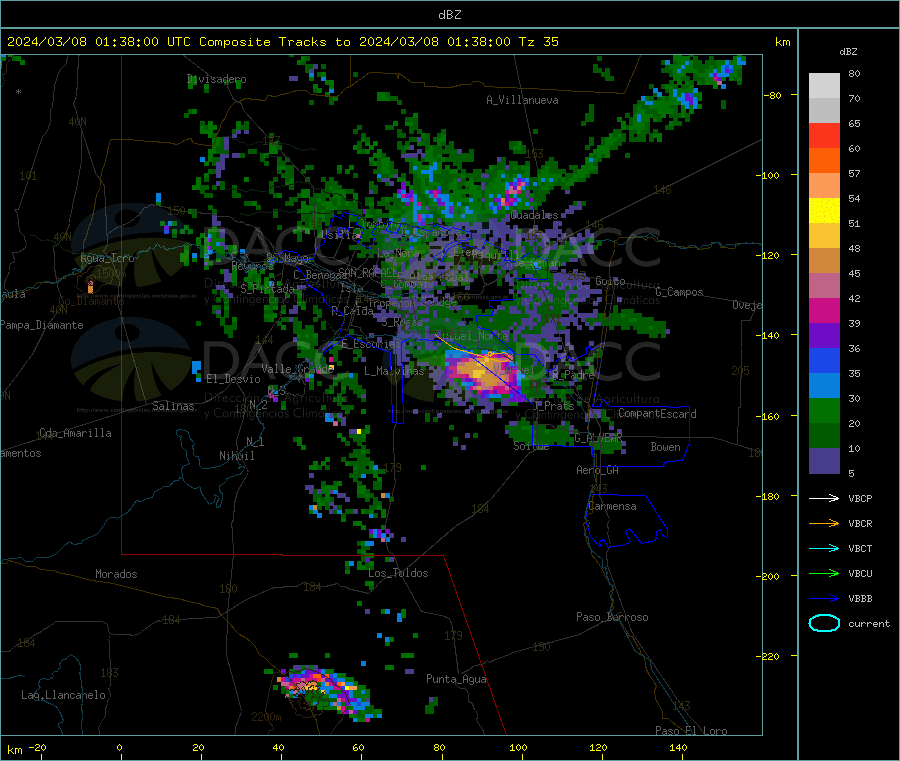The width and height of the screenshot is (900, 761).
Task: Click the 'Tz 35' threshold text
Action: coord(538,42)
